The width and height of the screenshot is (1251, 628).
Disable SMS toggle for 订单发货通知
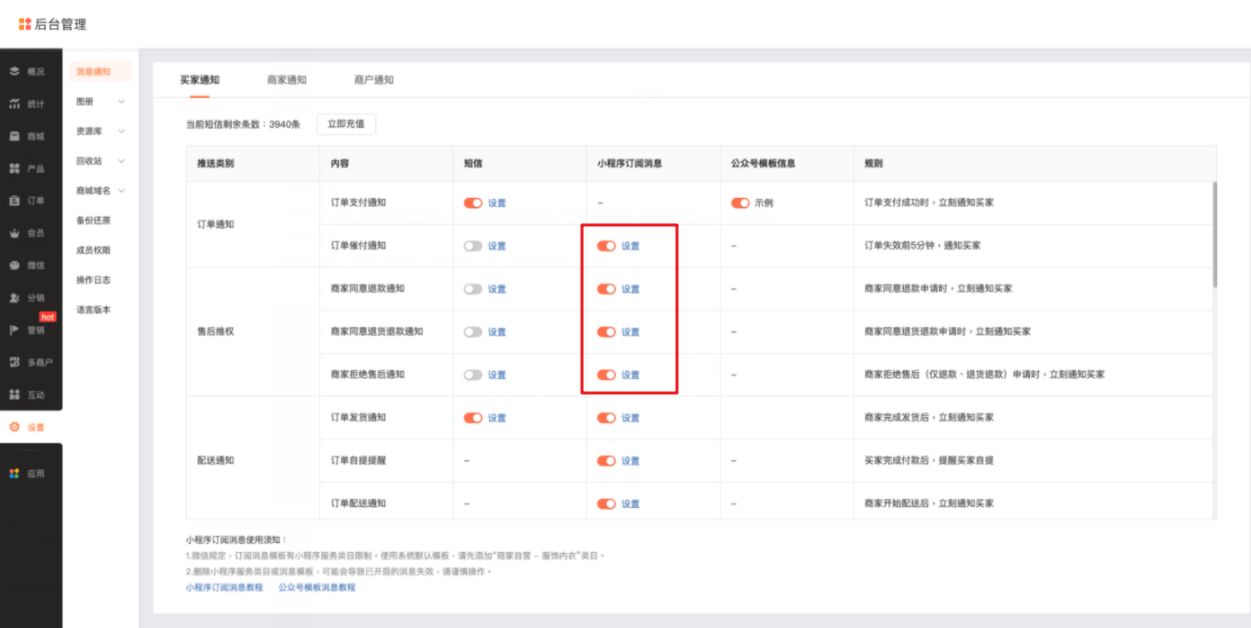(x=473, y=418)
